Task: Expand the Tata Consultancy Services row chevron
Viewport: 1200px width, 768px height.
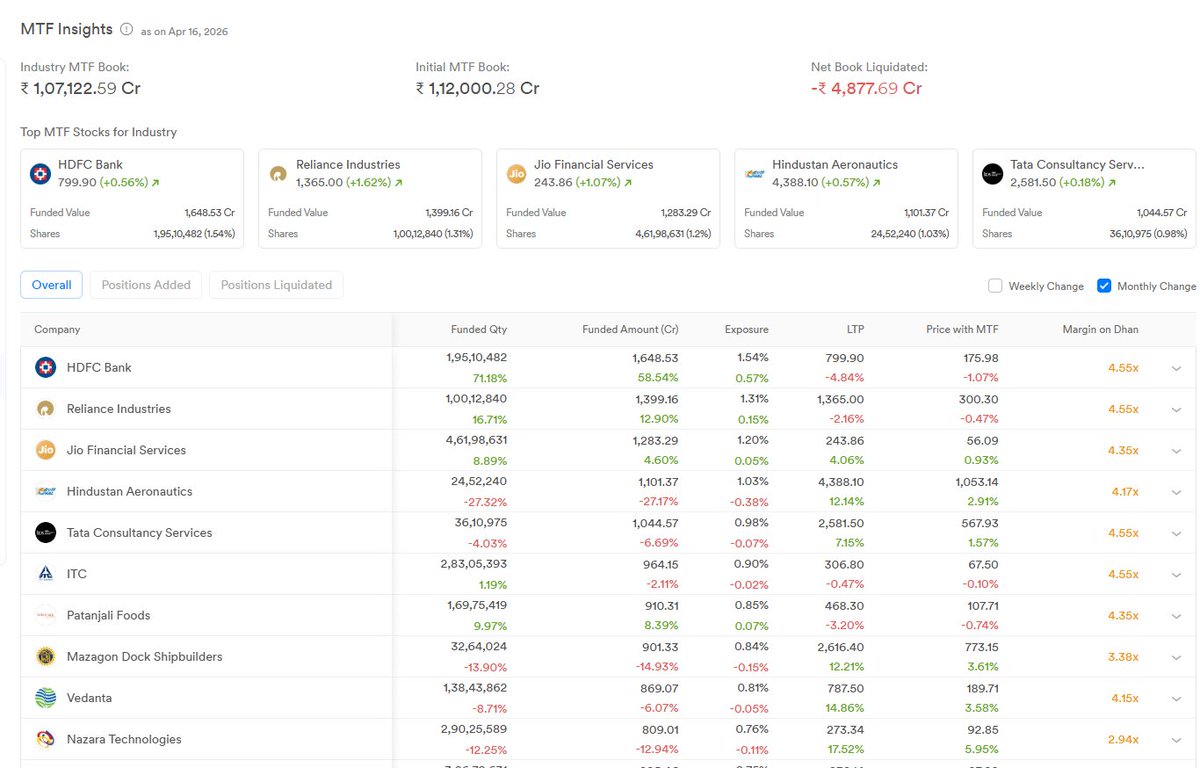Action: [x=1176, y=533]
